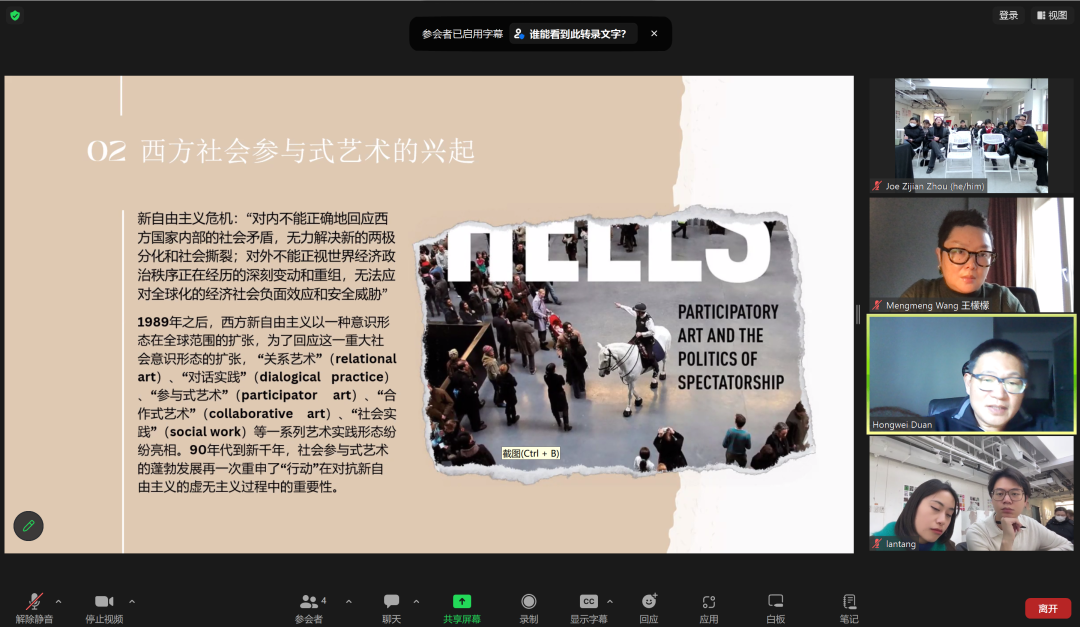The image size is (1080, 627).
Task: Click the 新自由主义危机 paragraph text
Action: tap(267, 256)
